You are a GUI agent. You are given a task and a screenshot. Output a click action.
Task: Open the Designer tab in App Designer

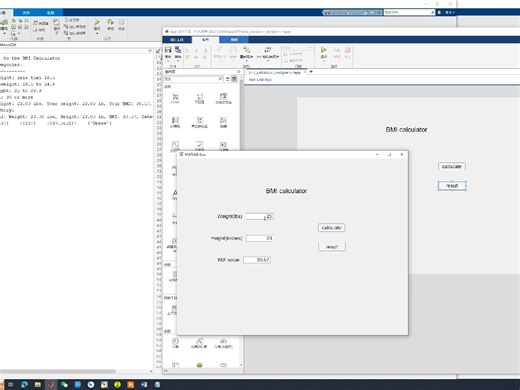point(177,40)
